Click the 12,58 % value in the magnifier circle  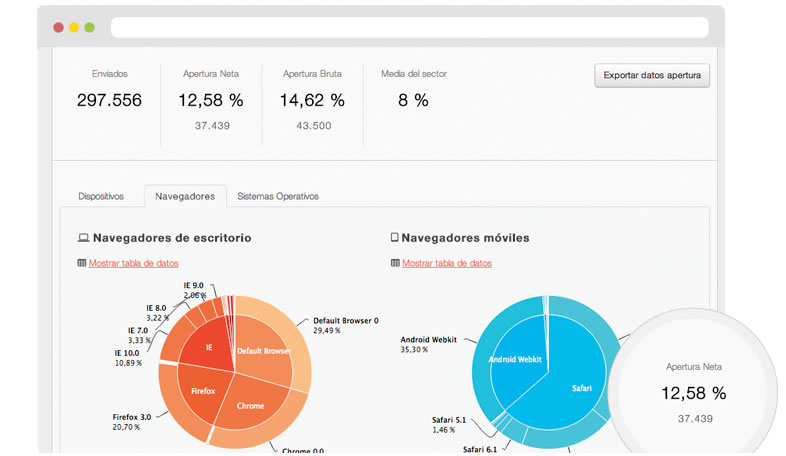pyautogui.click(x=694, y=393)
